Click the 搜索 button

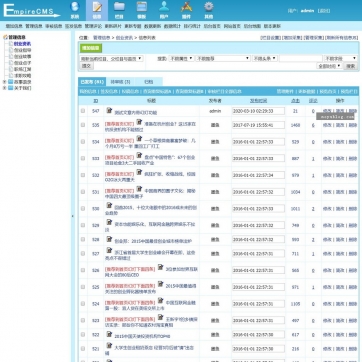(x=350, y=66)
